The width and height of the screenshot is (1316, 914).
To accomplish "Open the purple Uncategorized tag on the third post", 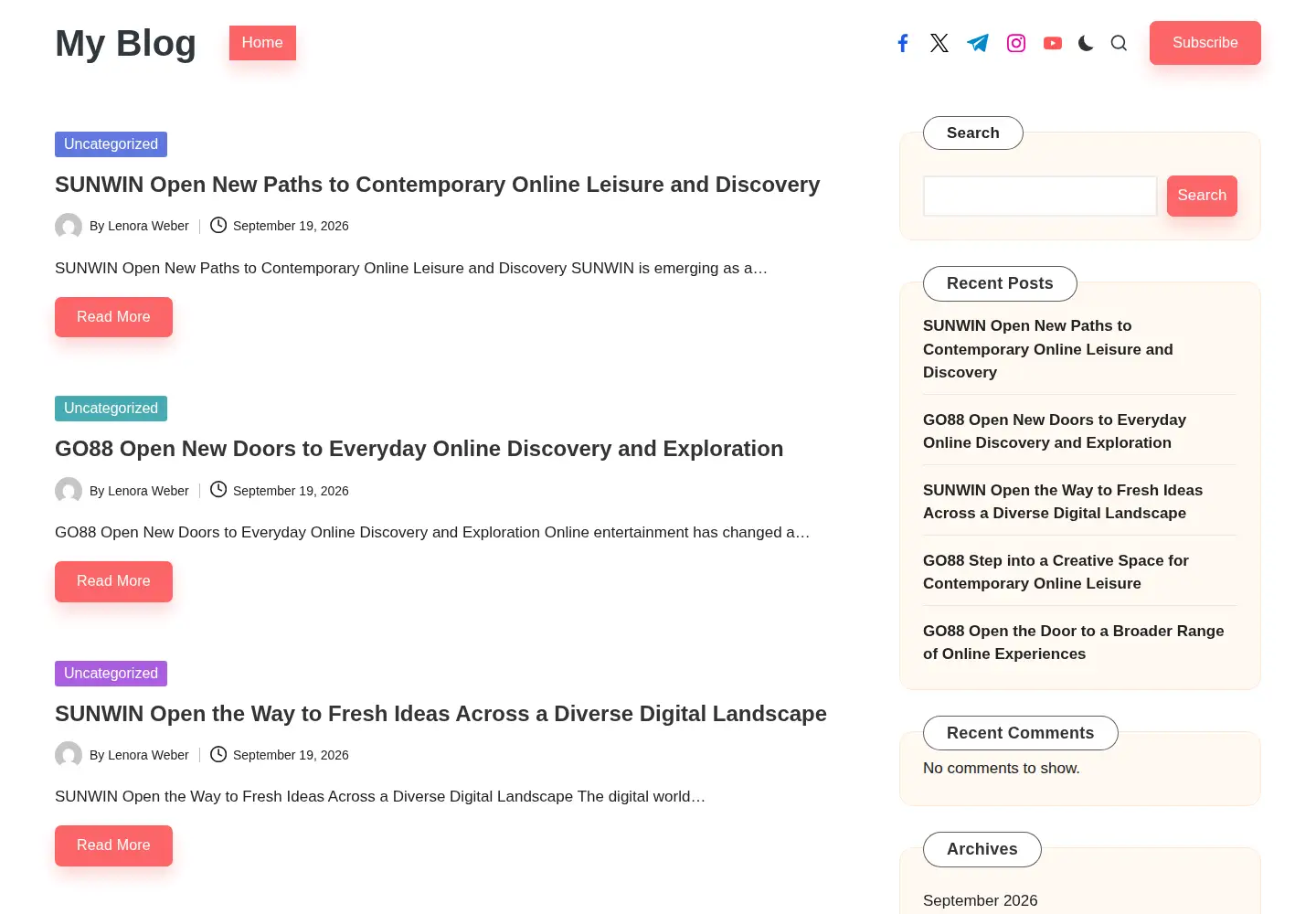I will 111,674.
